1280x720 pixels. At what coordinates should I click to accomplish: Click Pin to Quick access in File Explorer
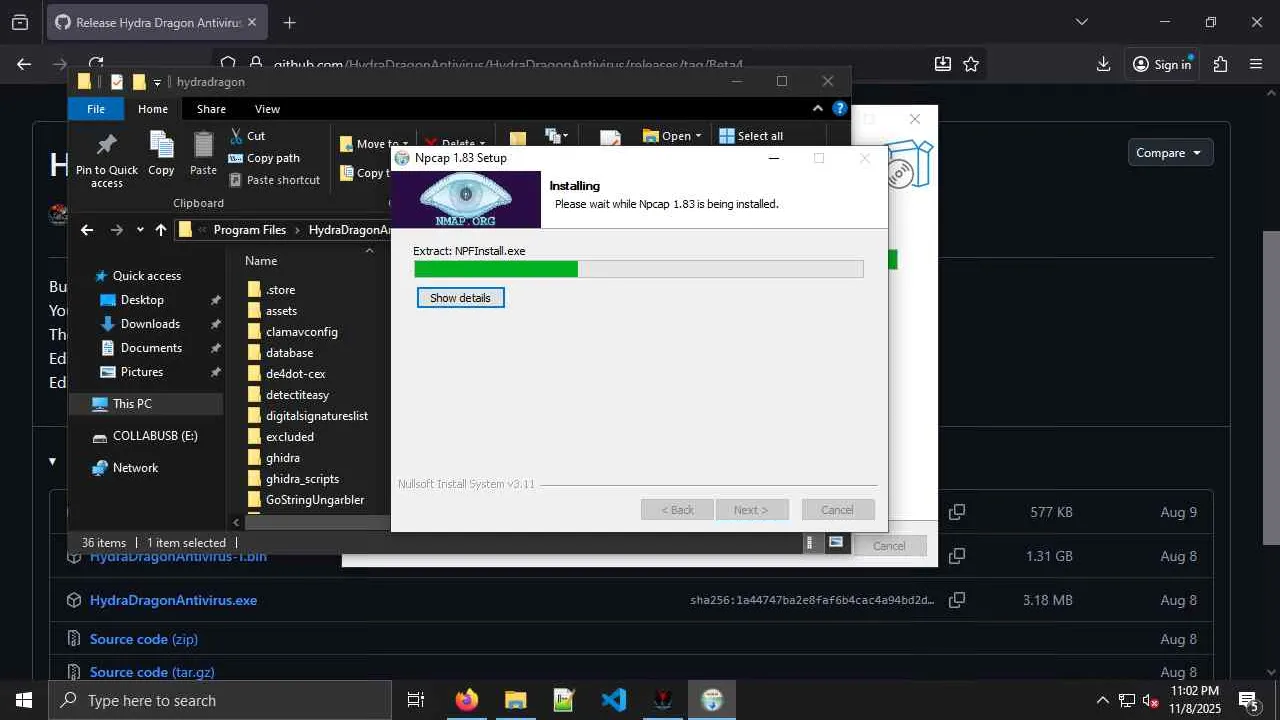(x=107, y=160)
